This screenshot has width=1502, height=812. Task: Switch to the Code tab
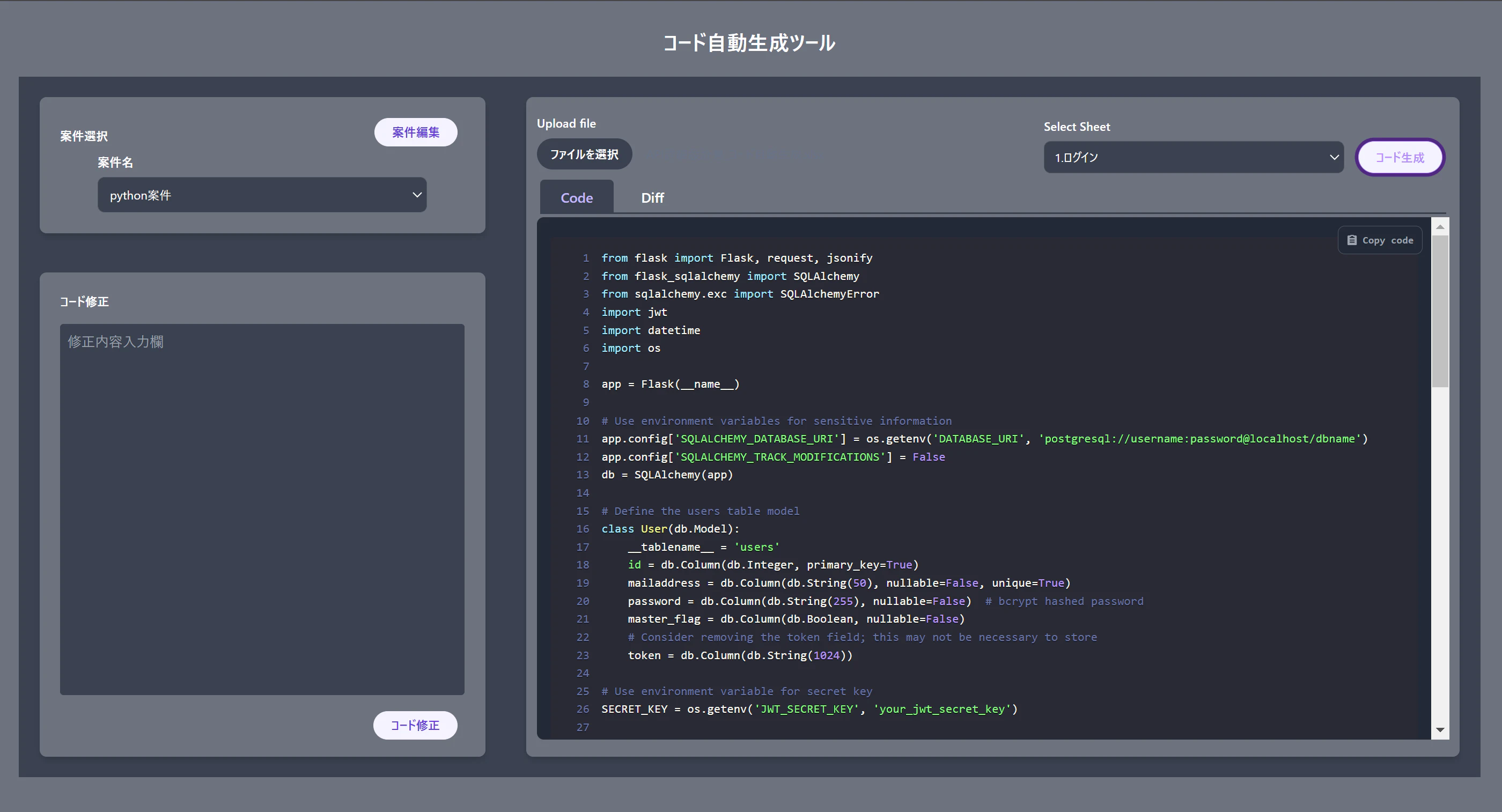tap(576, 197)
